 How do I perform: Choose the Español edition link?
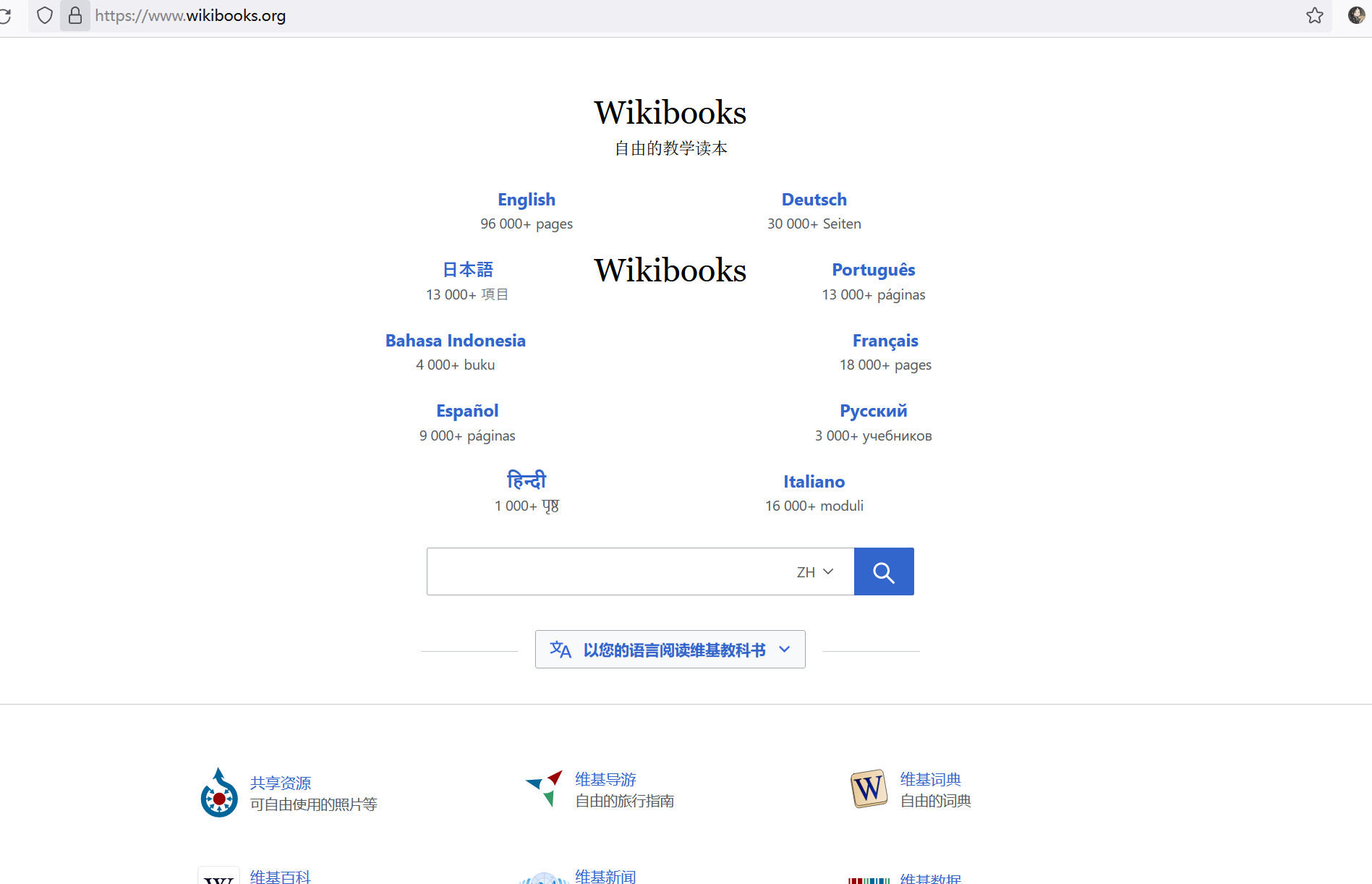[467, 411]
